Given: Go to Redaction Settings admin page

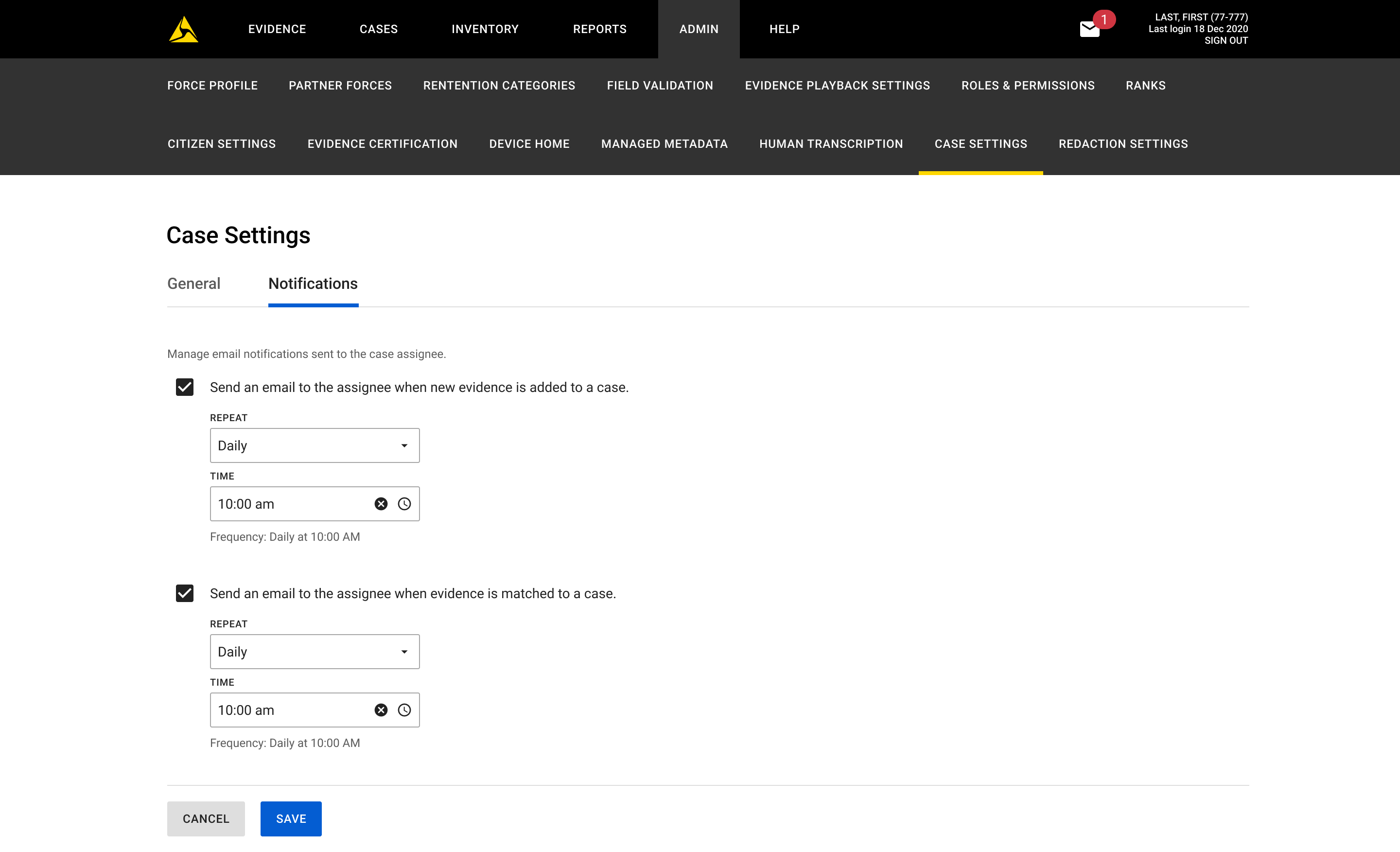Looking at the screenshot, I should (x=1123, y=144).
